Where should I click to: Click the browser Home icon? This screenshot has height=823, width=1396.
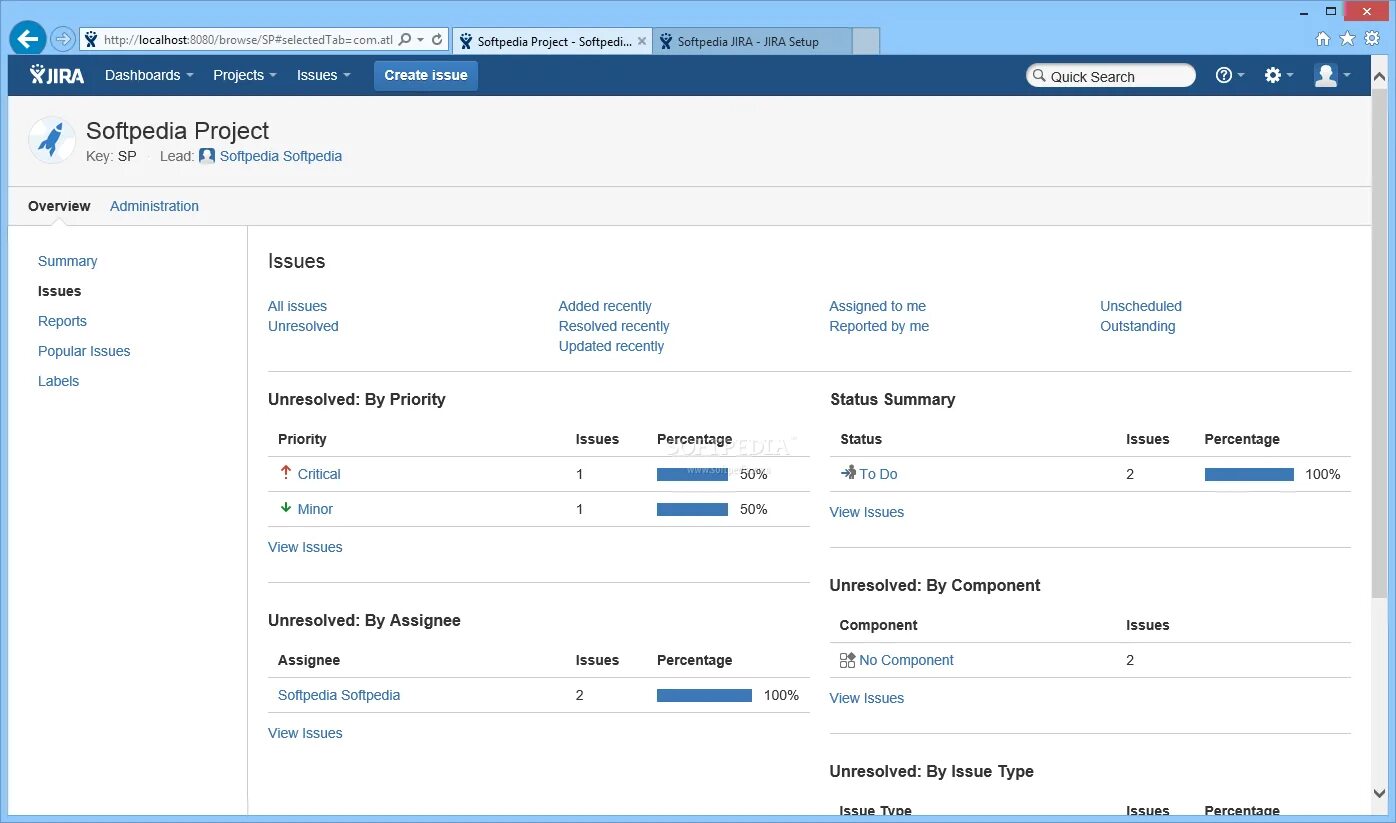pyautogui.click(x=1323, y=39)
